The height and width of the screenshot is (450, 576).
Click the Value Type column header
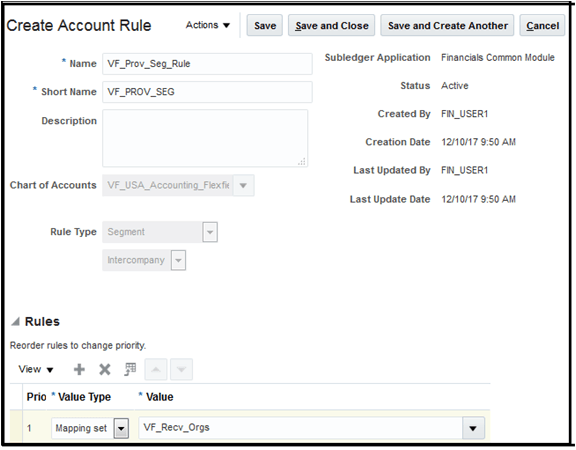click(84, 397)
